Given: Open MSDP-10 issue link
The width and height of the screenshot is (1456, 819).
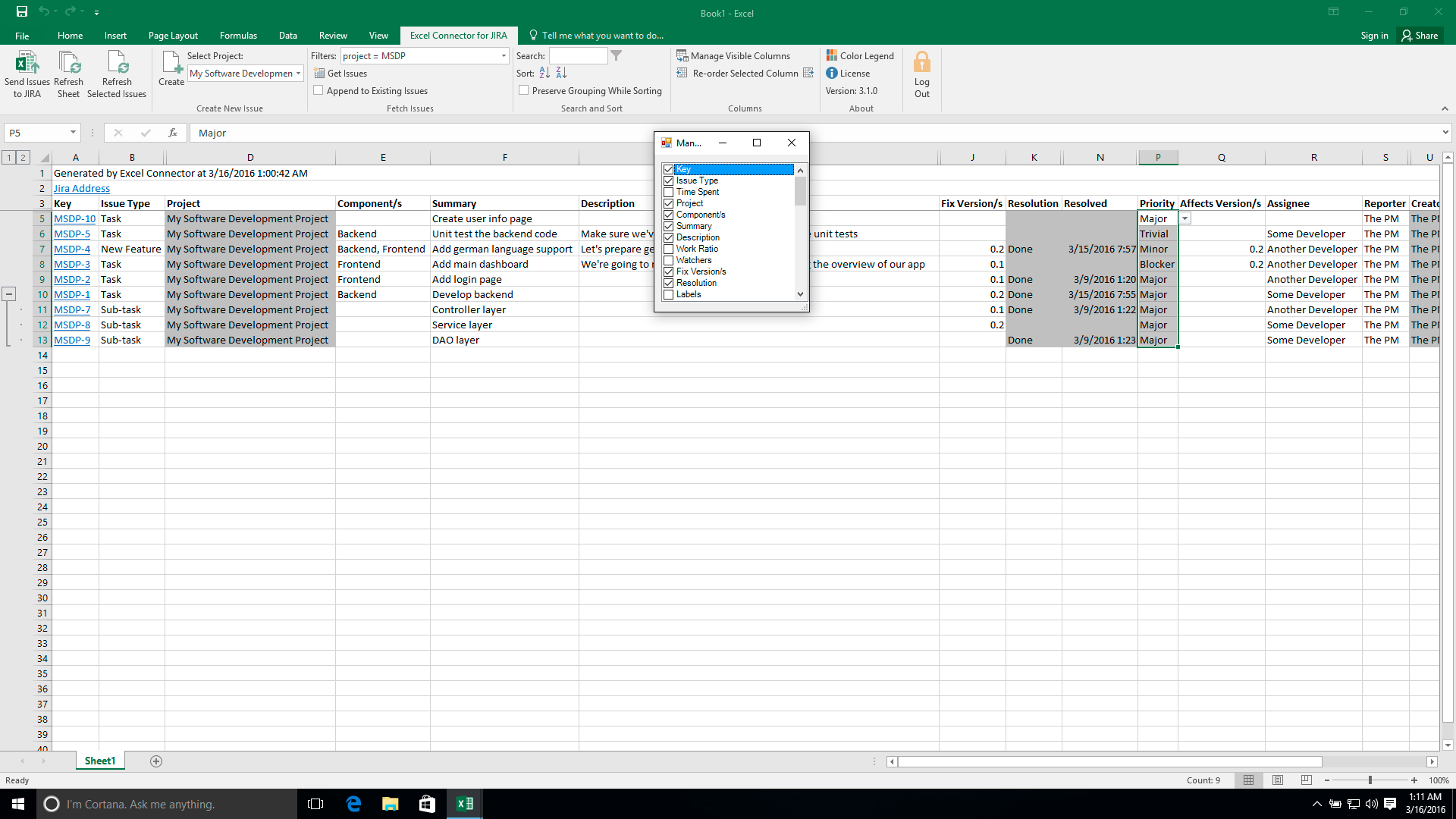Looking at the screenshot, I should (74, 218).
